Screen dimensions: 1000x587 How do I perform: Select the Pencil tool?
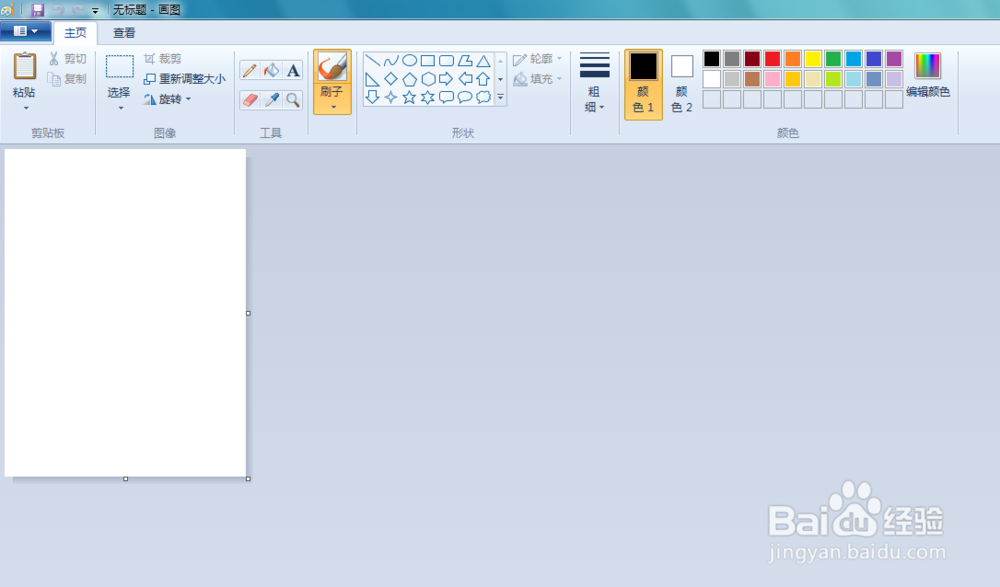click(250, 70)
